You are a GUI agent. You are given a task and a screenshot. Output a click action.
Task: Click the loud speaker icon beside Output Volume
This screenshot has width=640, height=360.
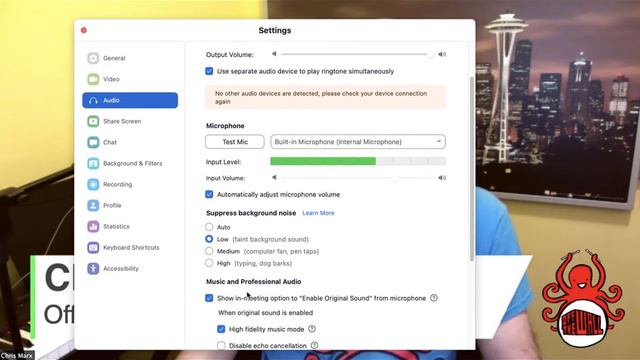tap(442, 54)
